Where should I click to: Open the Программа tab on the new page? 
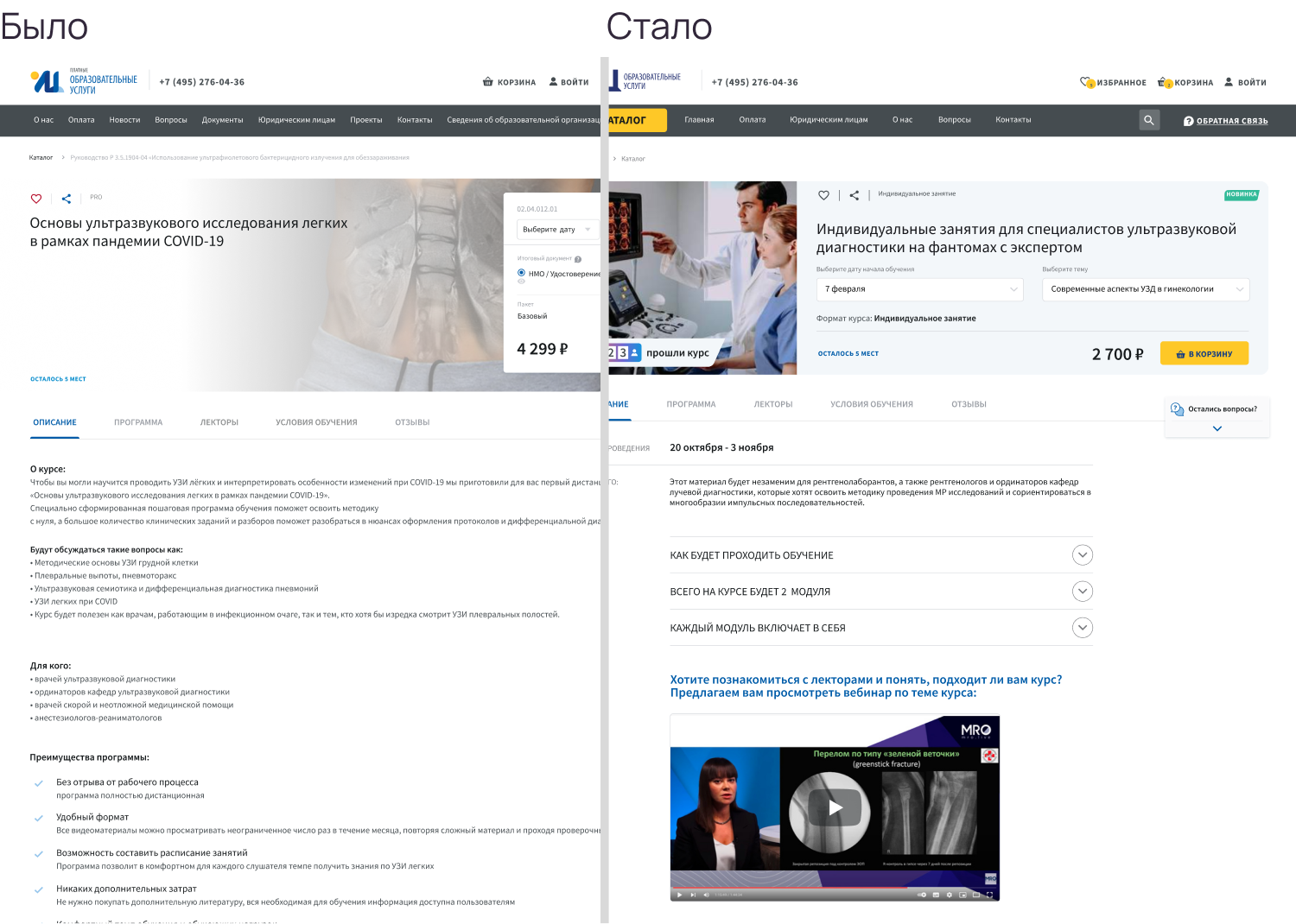[x=691, y=404]
